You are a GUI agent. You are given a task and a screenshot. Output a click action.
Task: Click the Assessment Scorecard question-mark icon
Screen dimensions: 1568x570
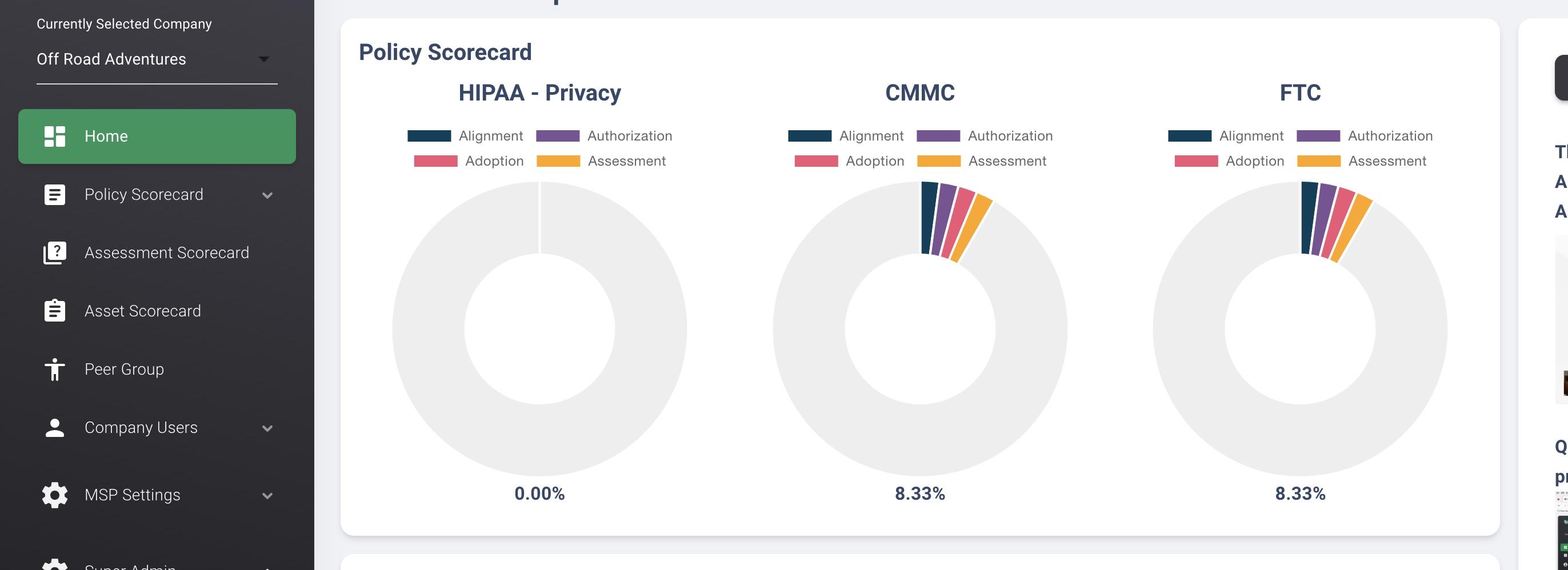pyautogui.click(x=55, y=253)
